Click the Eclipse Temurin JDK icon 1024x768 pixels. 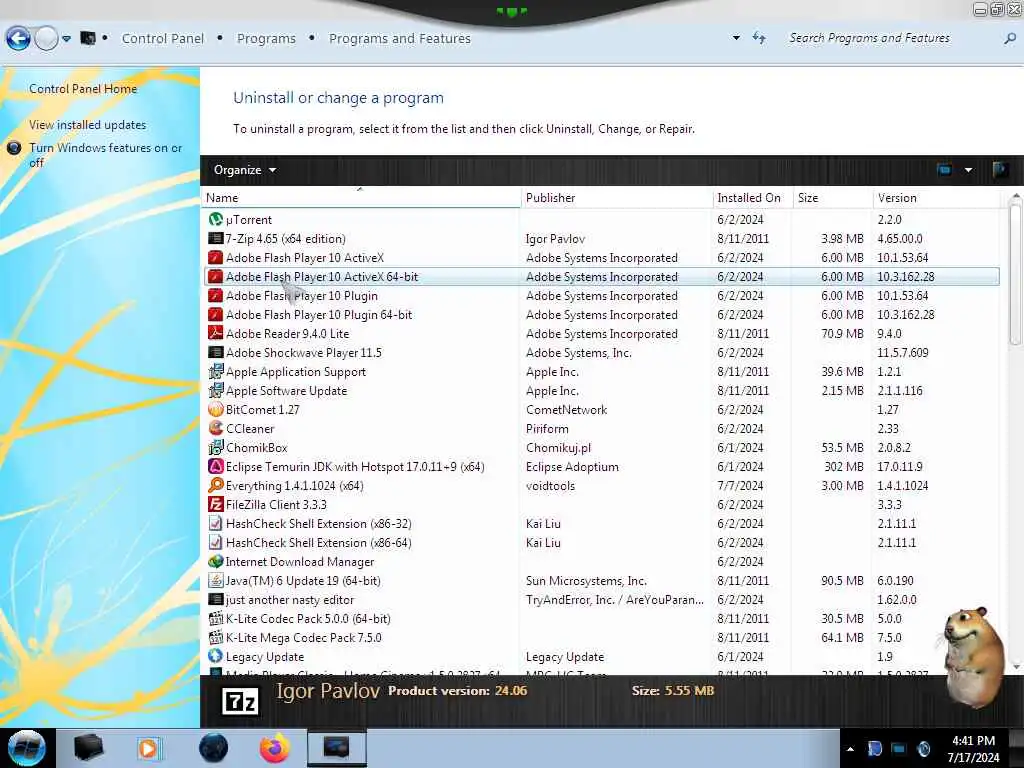click(216, 466)
